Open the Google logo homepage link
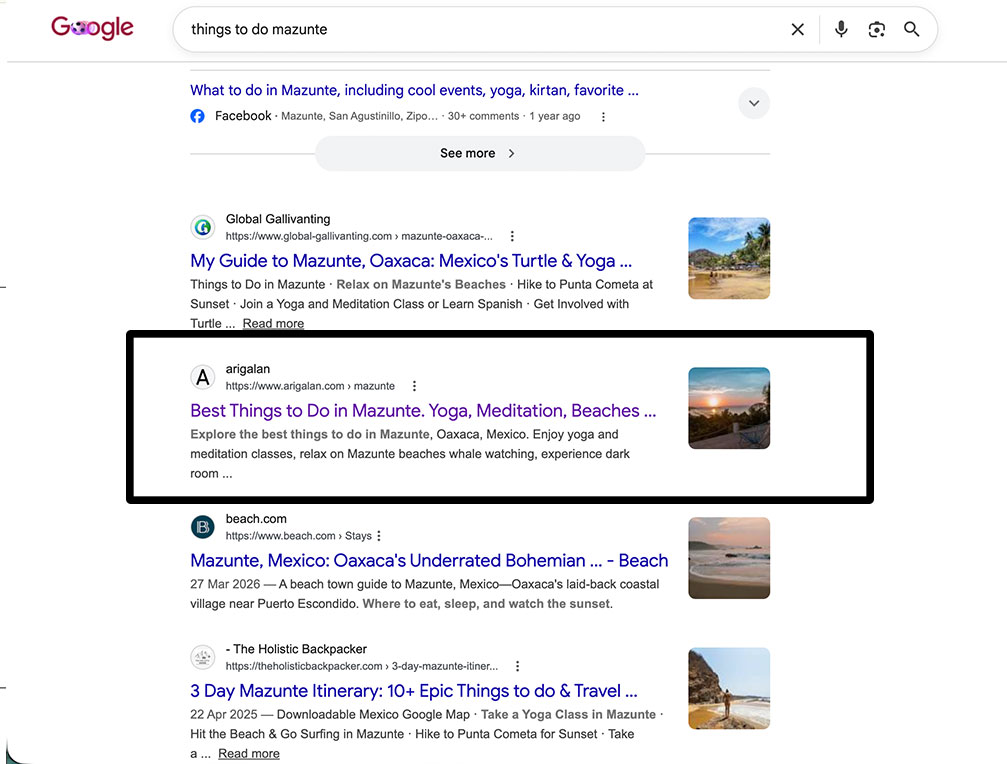1007x764 pixels. 92,28
